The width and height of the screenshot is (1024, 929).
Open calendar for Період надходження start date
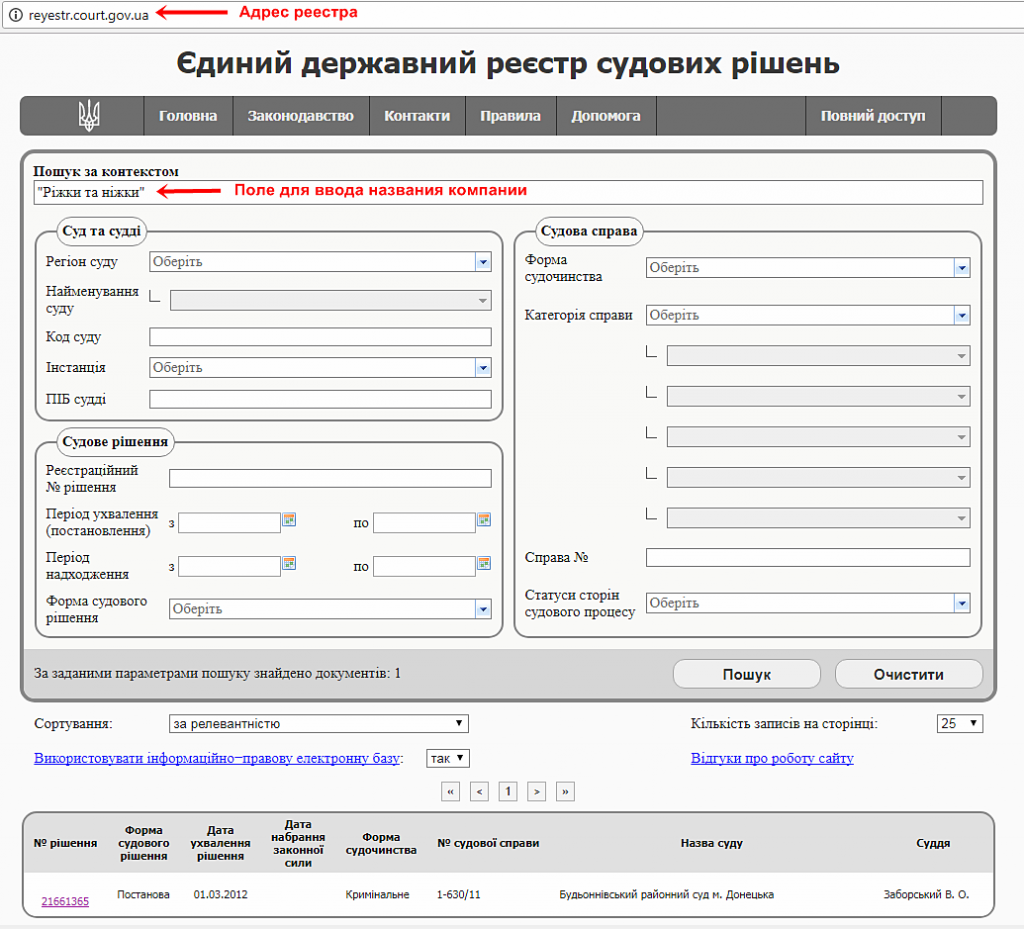(289, 563)
